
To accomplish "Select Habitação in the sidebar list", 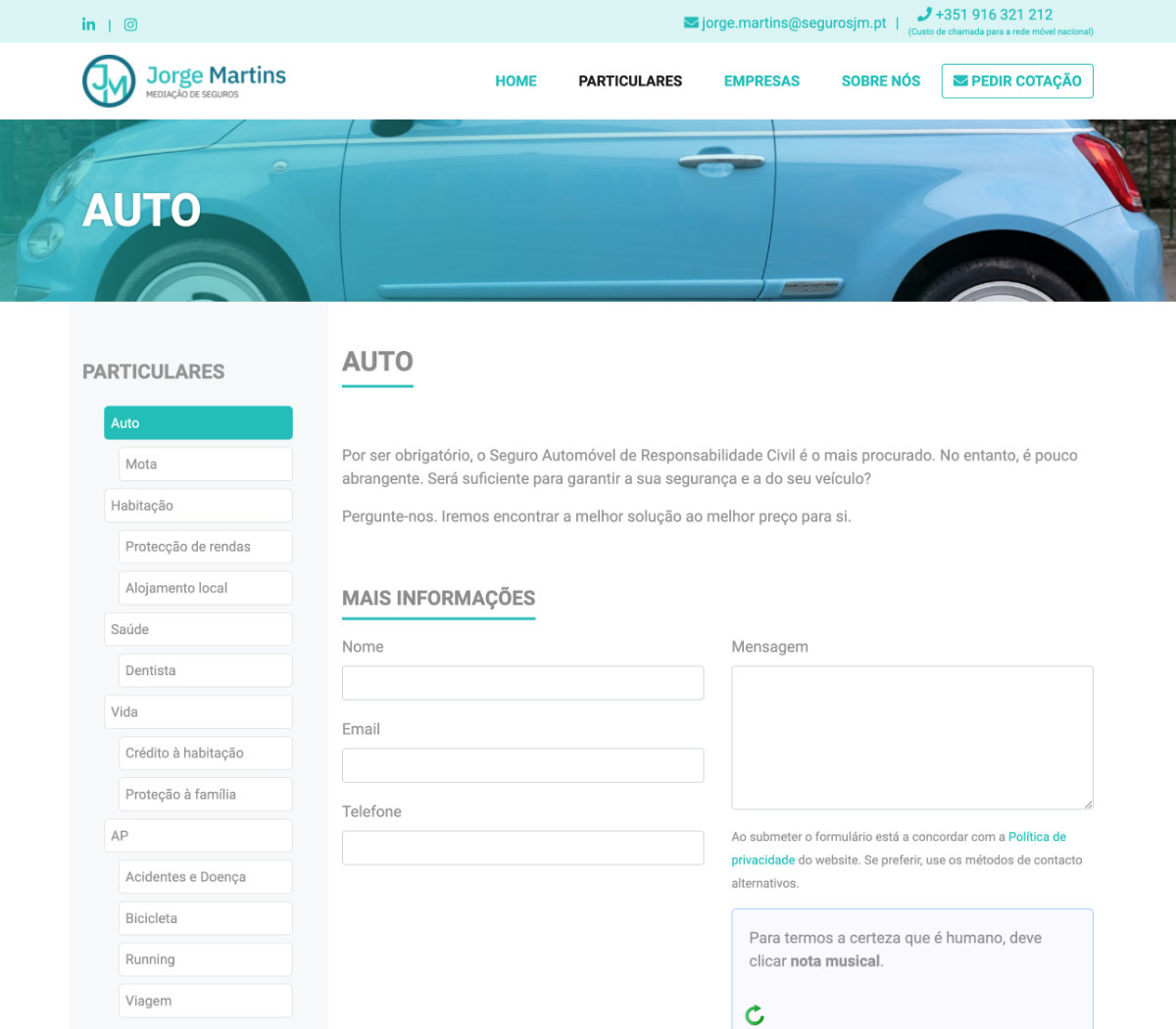I will click(x=198, y=506).
